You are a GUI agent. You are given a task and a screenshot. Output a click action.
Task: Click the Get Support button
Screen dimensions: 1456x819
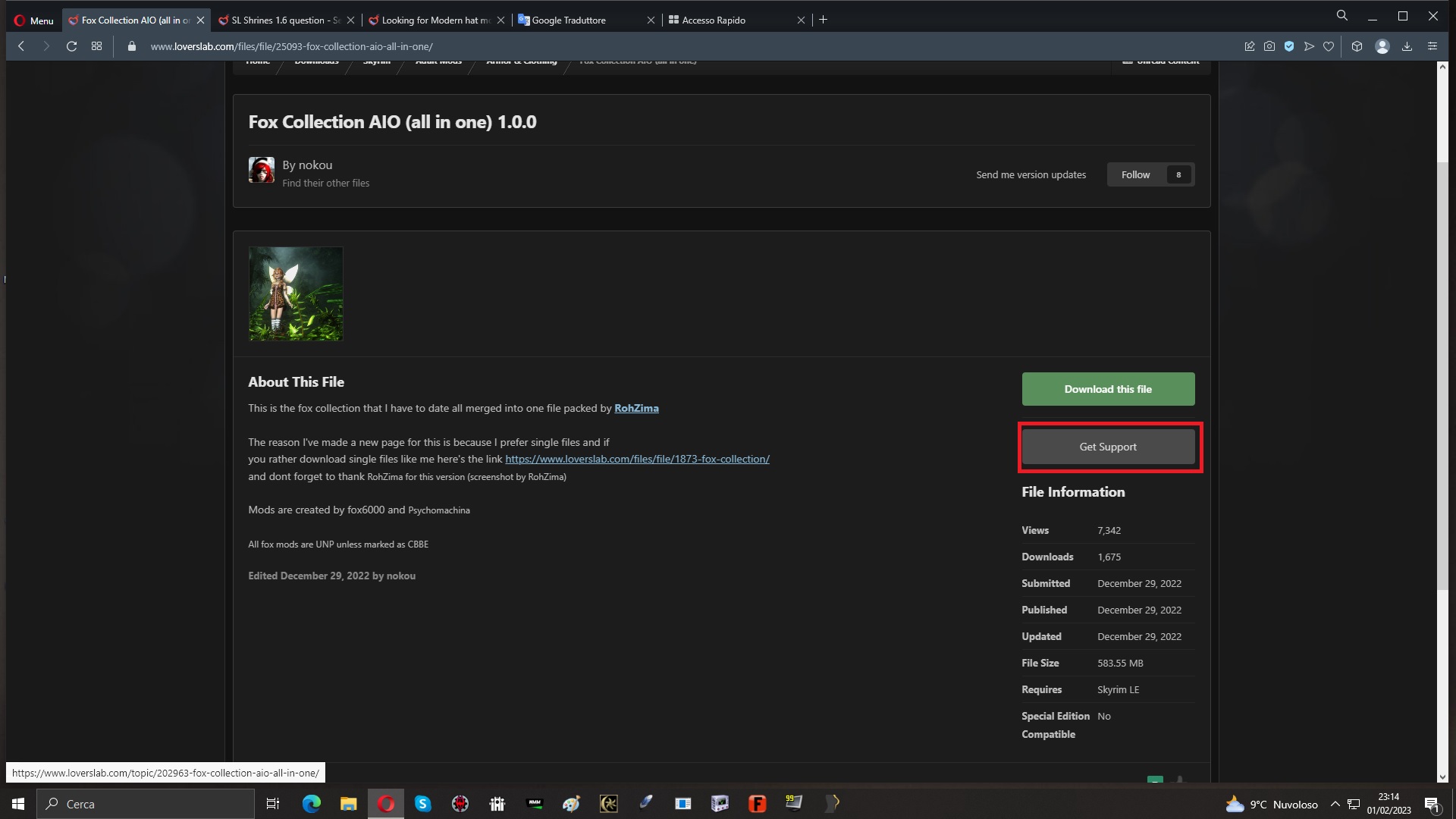tap(1108, 447)
